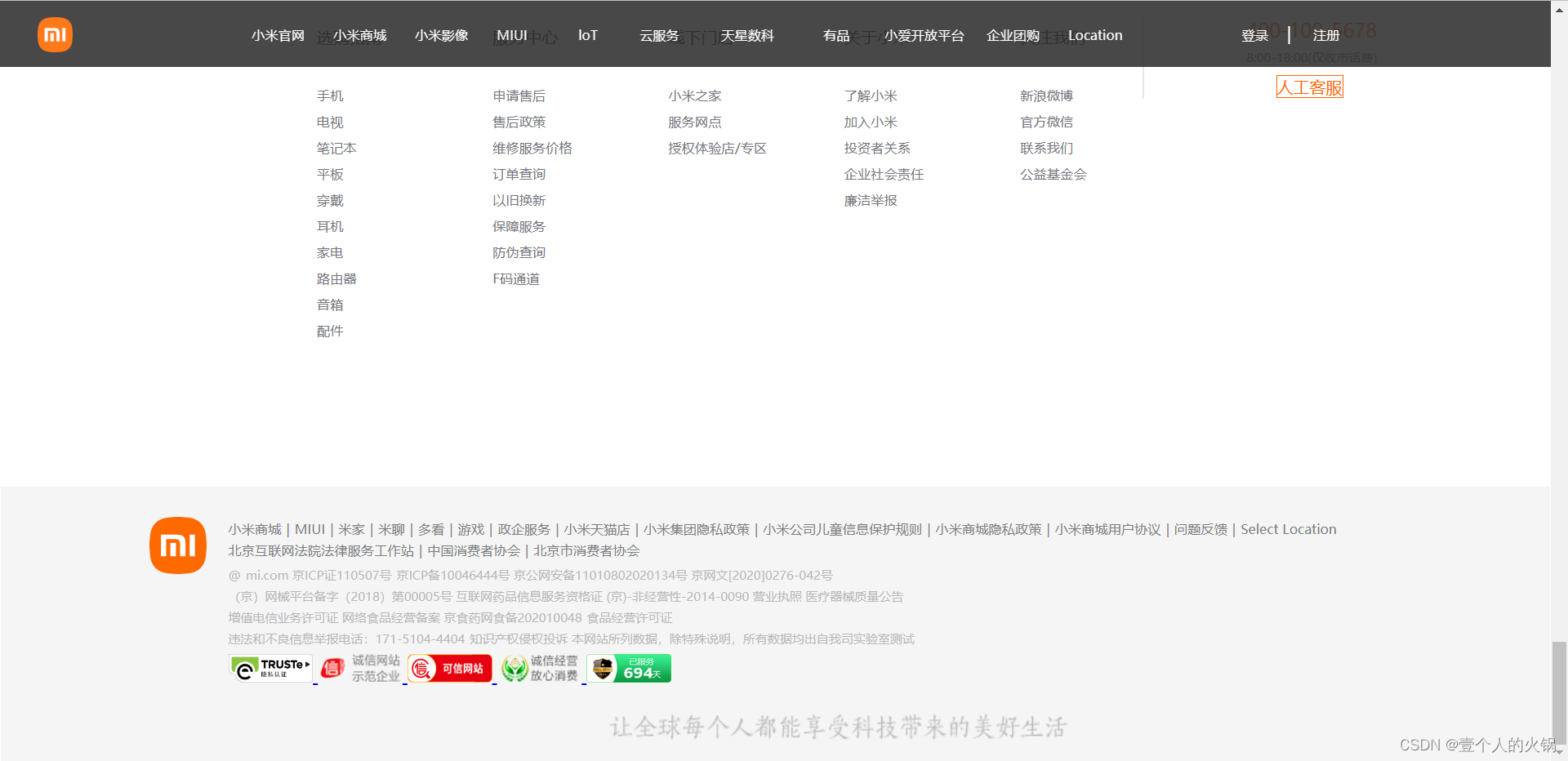
Task: Open the 笔记本 product link
Action: point(336,149)
